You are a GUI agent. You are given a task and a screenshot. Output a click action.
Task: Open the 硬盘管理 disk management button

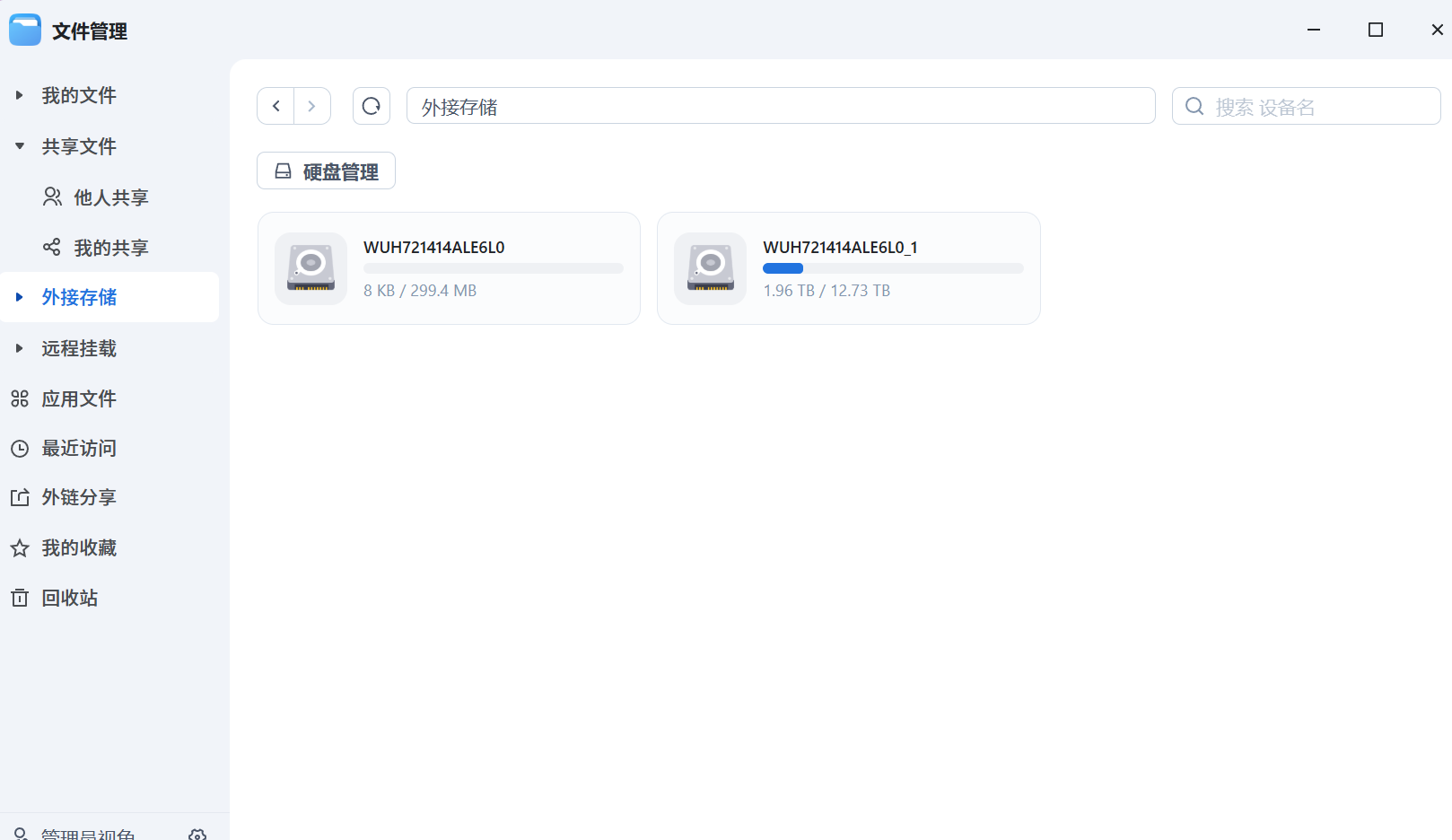326,171
